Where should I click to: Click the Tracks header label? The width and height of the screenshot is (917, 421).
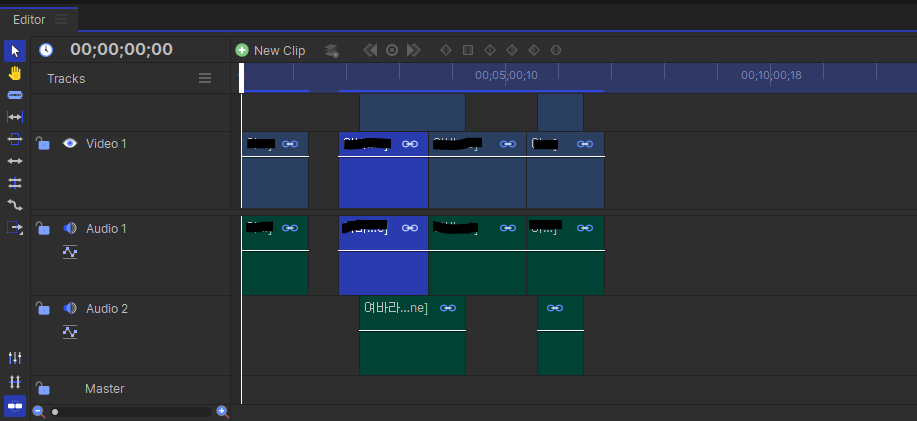point(66,79)
